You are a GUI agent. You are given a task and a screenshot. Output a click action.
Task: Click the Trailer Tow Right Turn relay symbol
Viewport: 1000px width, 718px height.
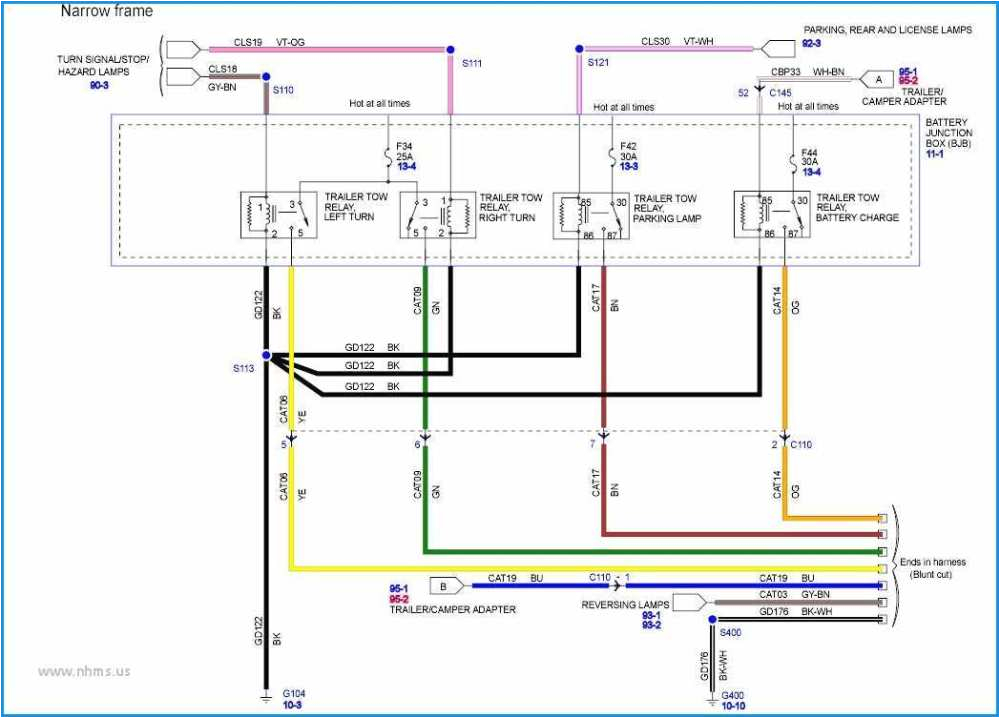(x=437, y=214)
